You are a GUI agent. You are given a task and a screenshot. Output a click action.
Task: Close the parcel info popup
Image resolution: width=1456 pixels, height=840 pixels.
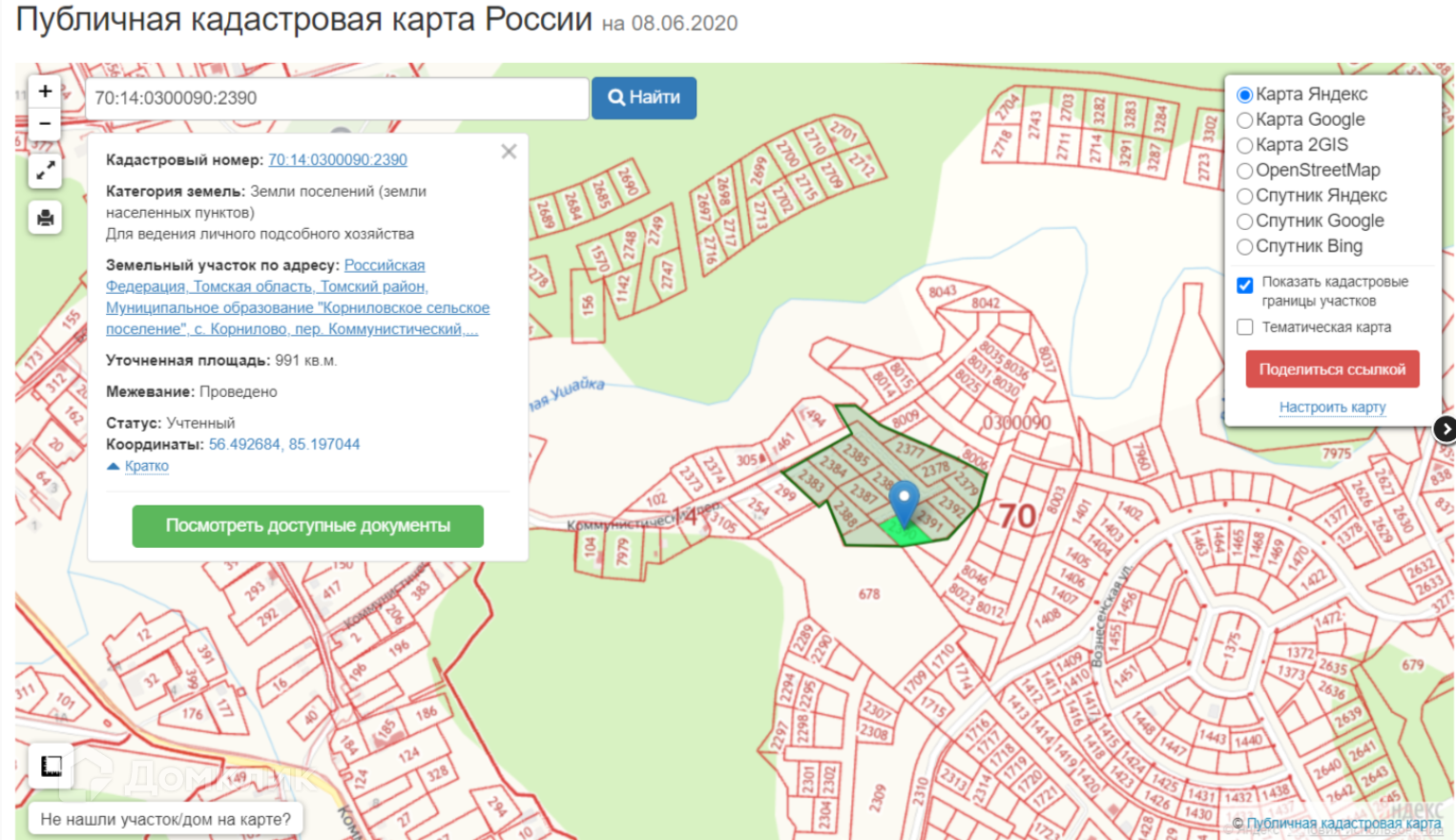(x=510, y=152)
